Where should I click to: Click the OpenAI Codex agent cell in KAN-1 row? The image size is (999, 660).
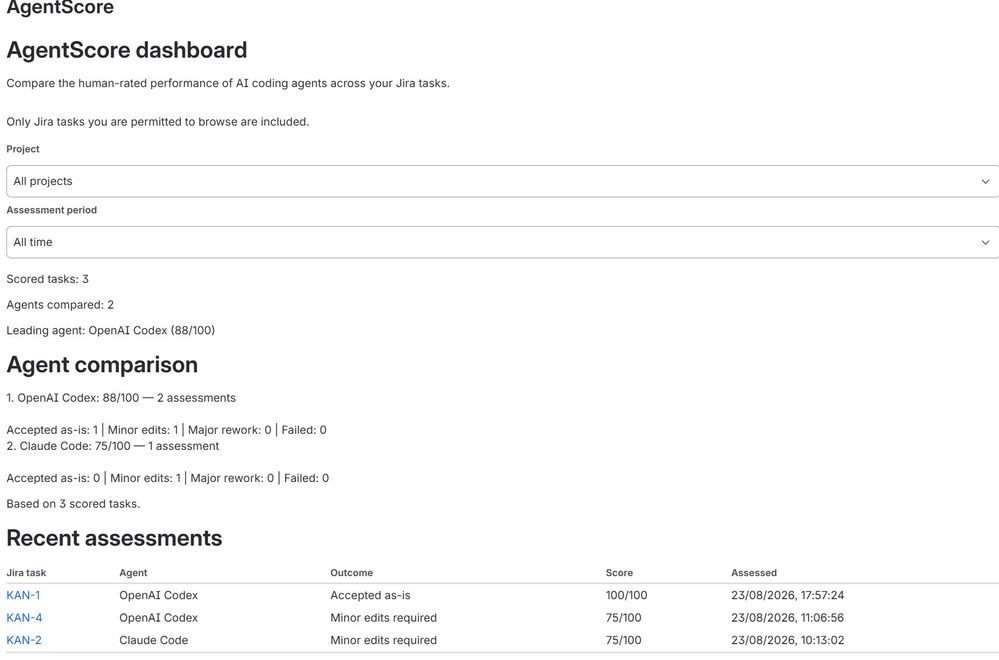pyautogui.click(x=159, y=595)
